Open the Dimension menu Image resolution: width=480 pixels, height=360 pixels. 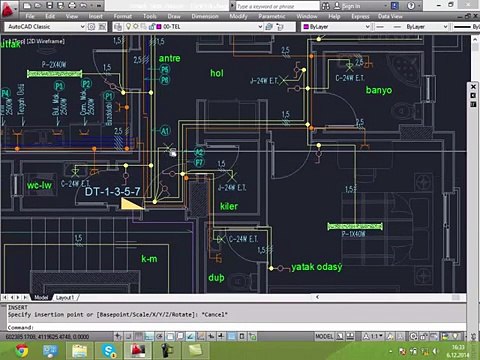(x=205, y=16)
